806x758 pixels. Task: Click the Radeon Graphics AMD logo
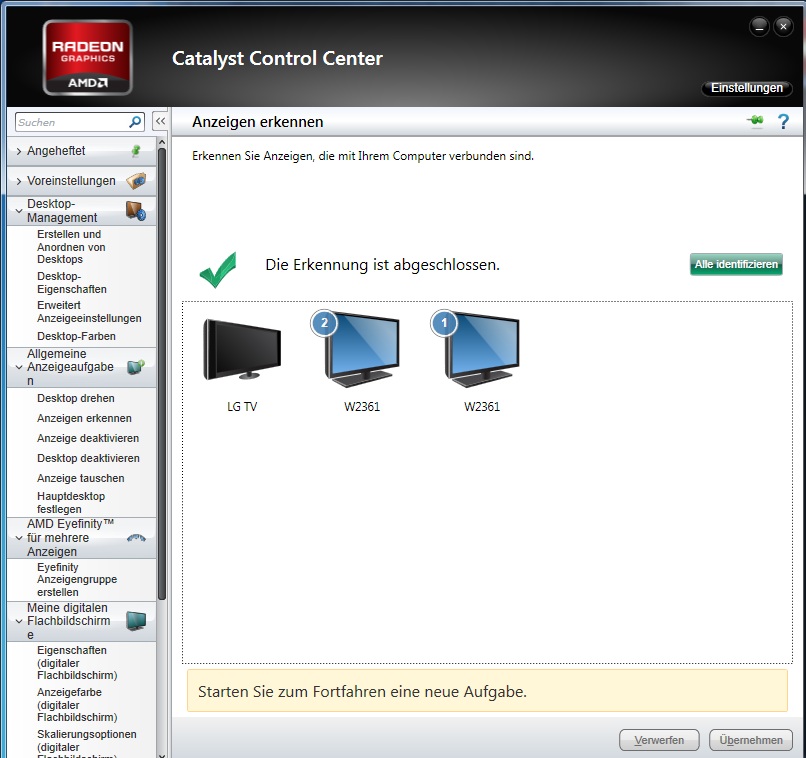(x=87, y=58)
